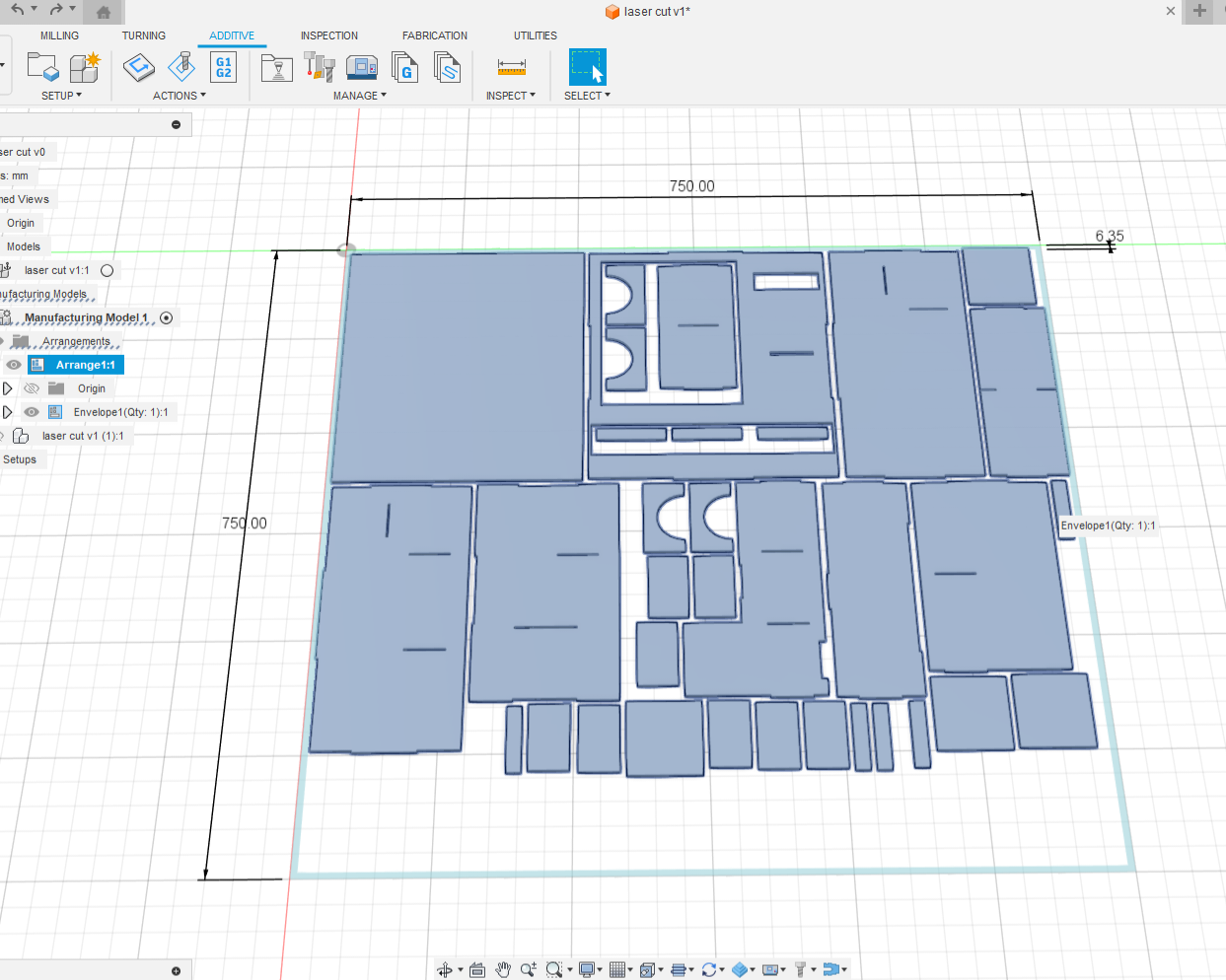1226x980 pixels.
Task: Click the Generate toolpath icon in Actions
Action: (x=139, y=67)
